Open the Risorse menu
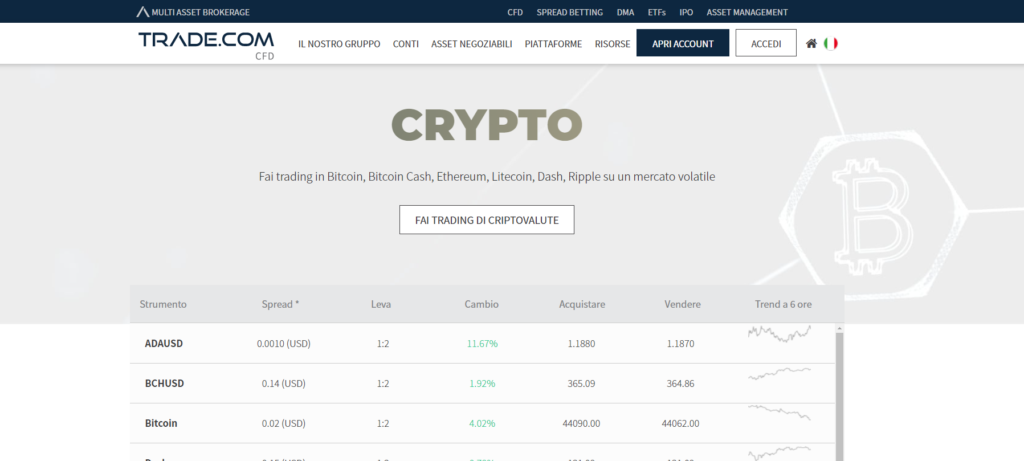This screenshot has width=1024, height=461. pos(613,44)
